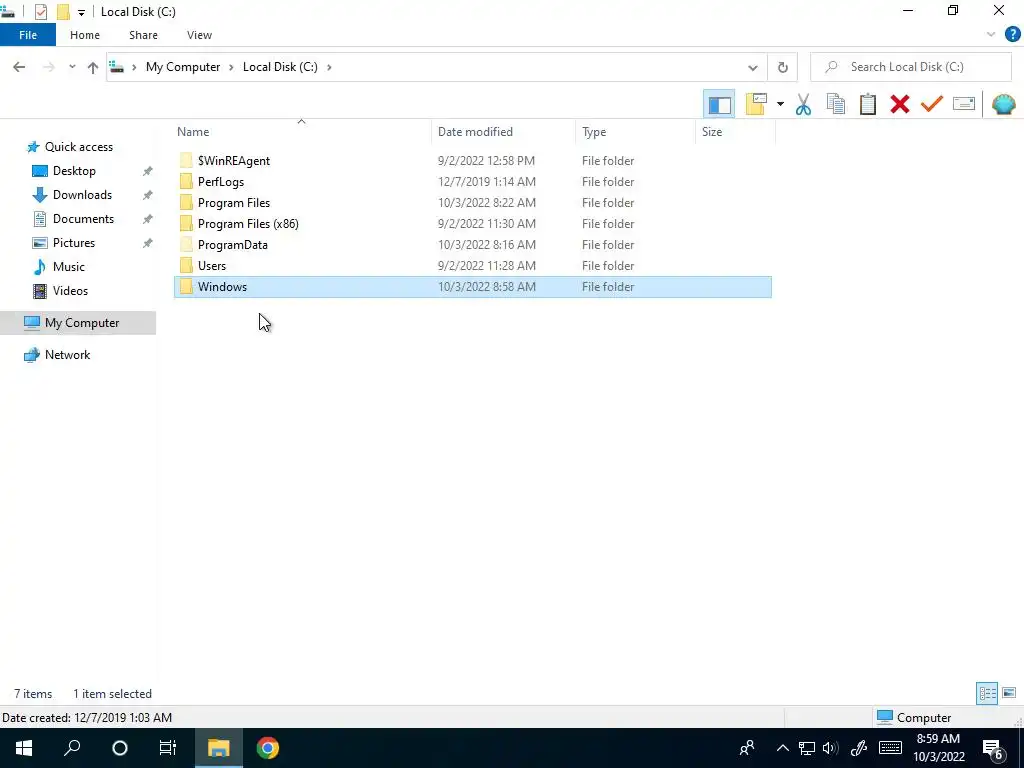Select My Computer in navigation pane
Viewport: 1024px width, 768px height.
click(78, 323)
